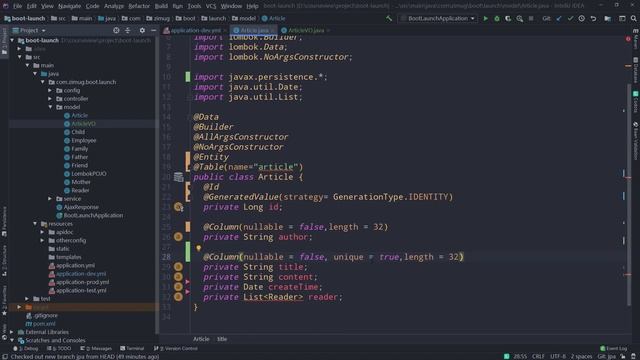Click the lightbulb intention icon above line 28
The width and height of the screenshot is (640, 360).
point(198,248)
